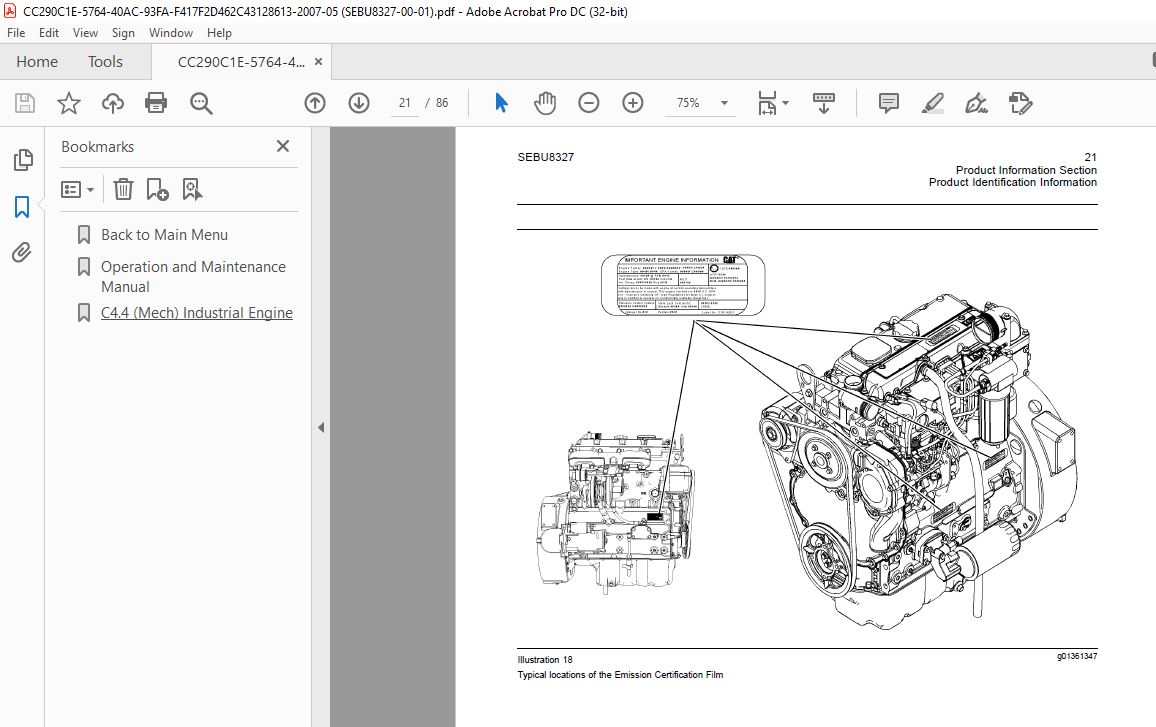Print the document

click(x=156, y=103)
